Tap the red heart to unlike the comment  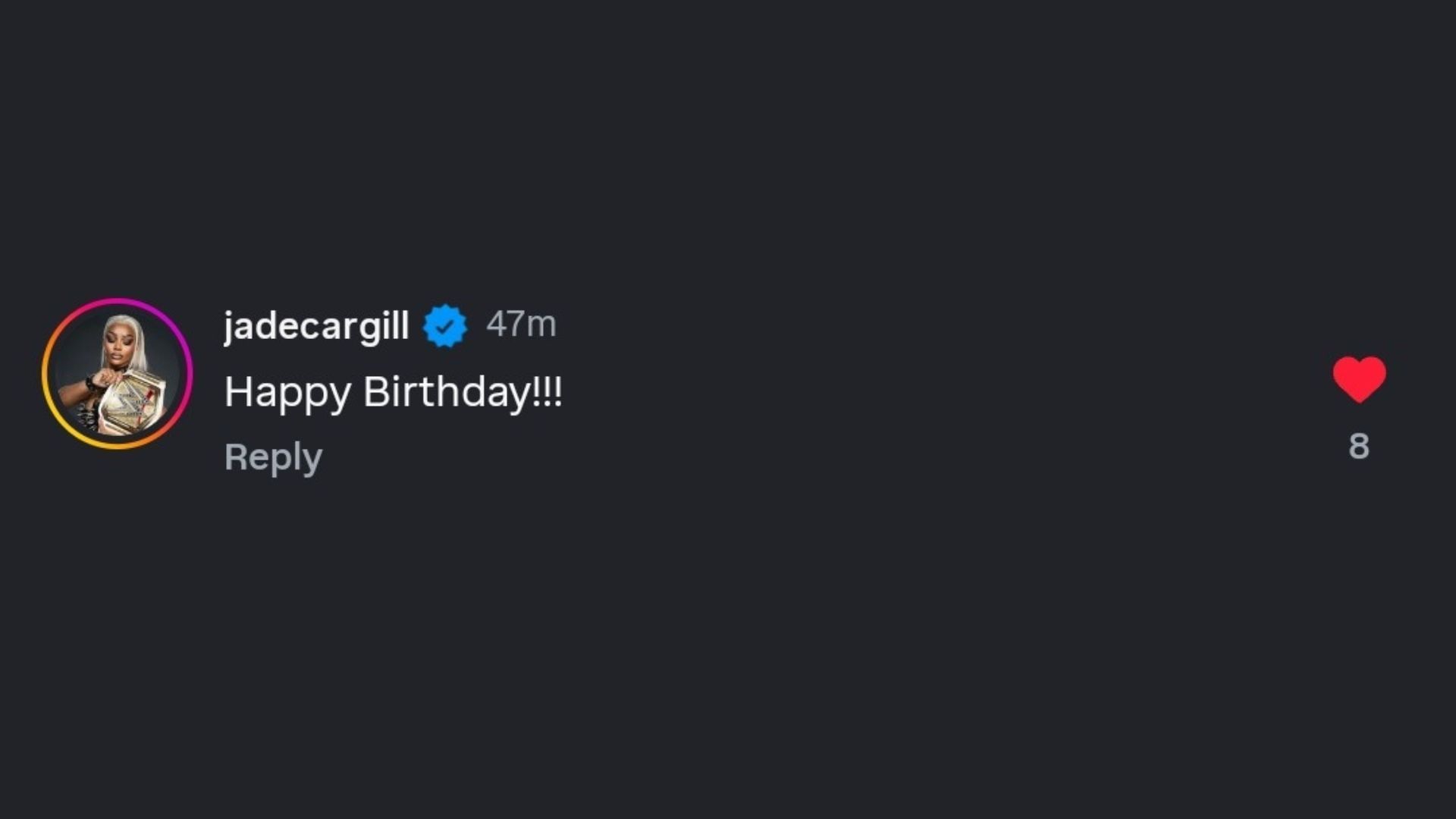pyautogui.click(x=1360, y=378)
